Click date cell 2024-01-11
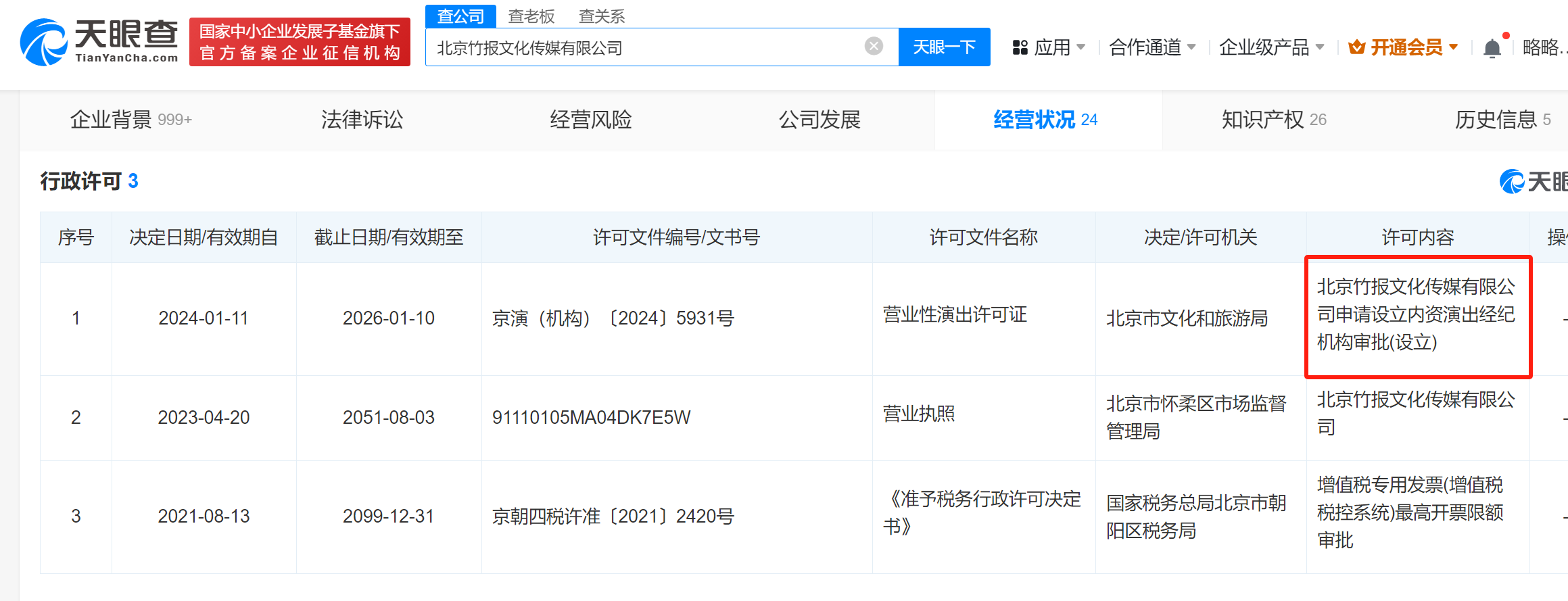Image resolution: width=1568 pixels, height=601 pixels. pos(204,318)
